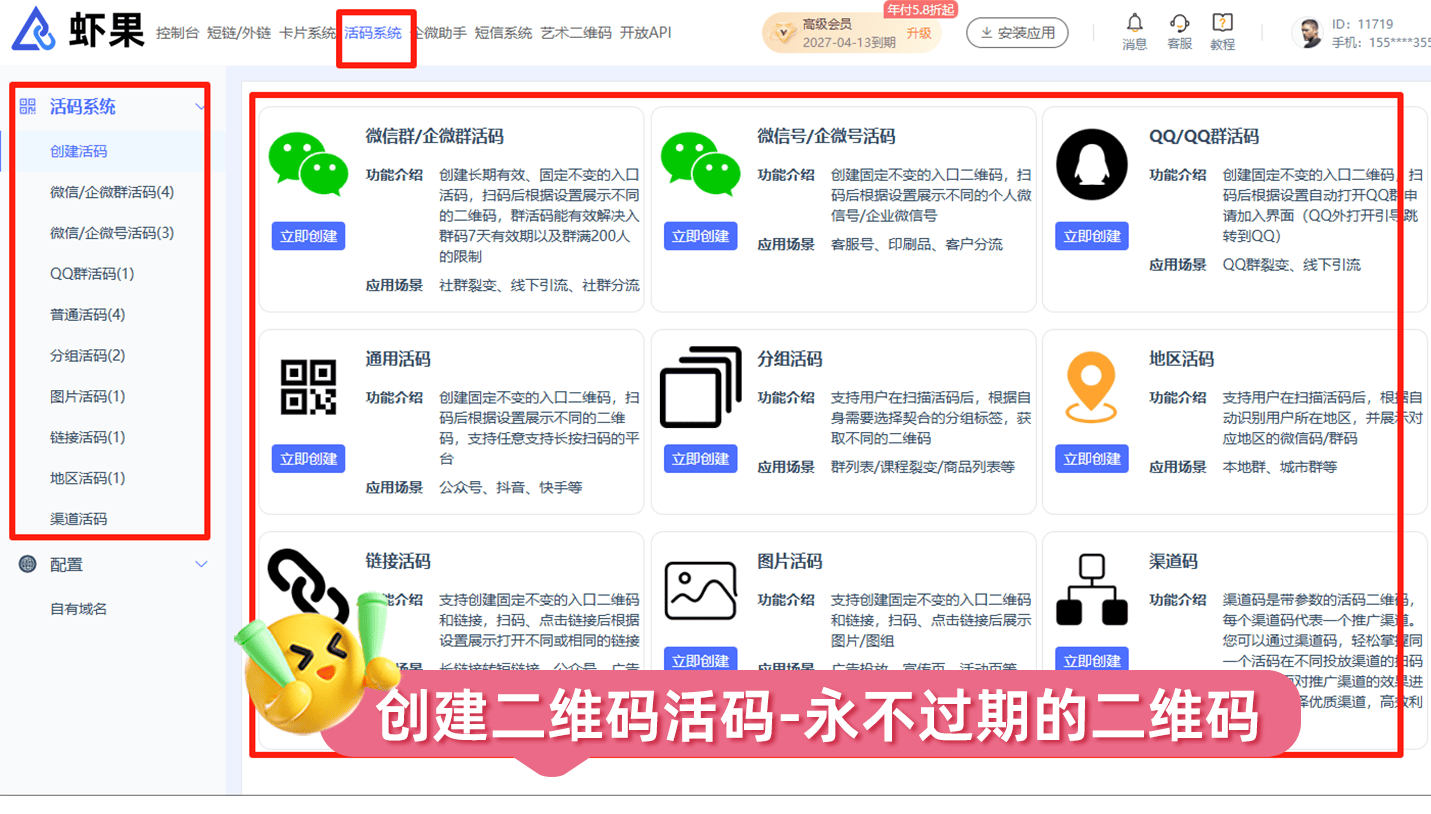Click 立即创建 for 图片活码
The width and height of the screenshot is (1431, 814).
[700, 660]
